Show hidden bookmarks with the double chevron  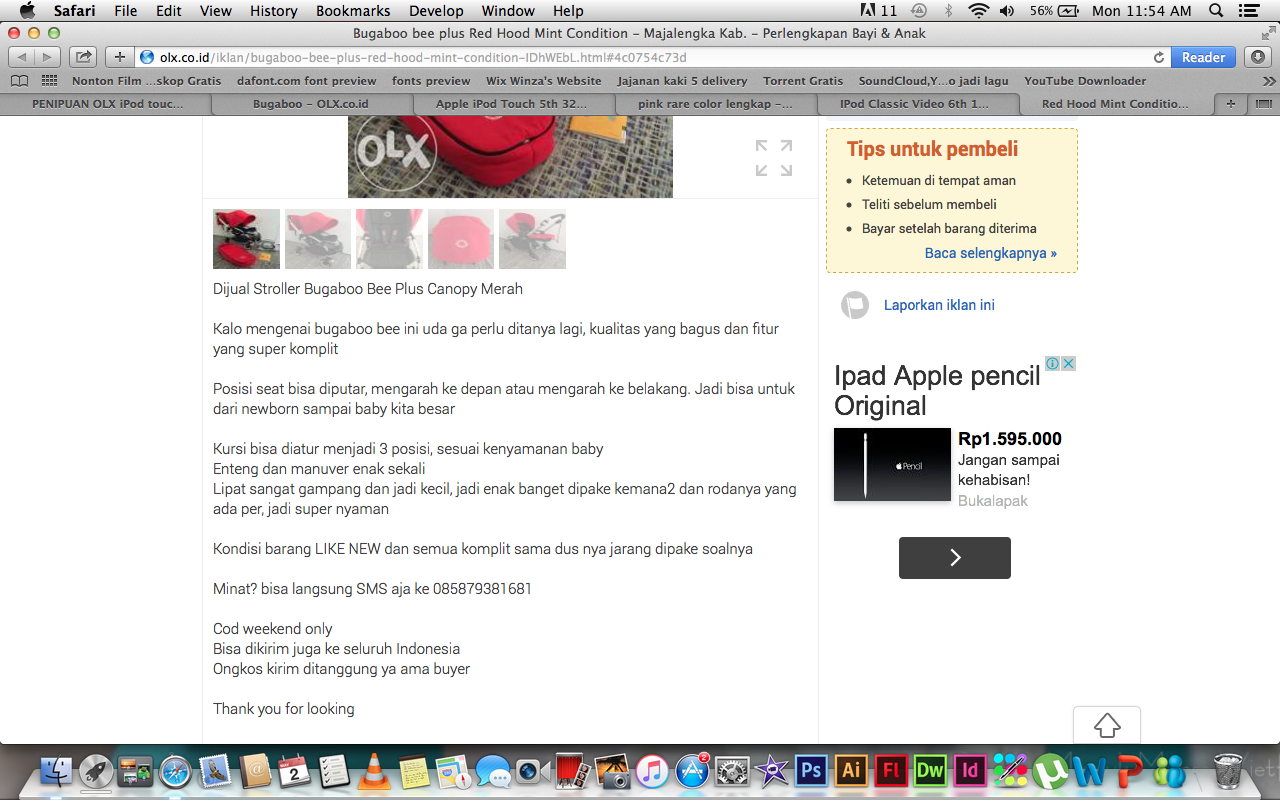tap(1268, 81)
